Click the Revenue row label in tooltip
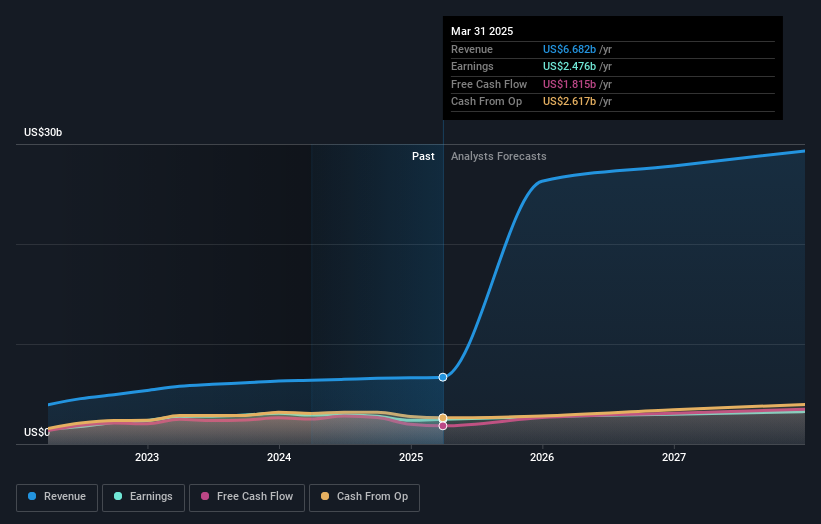The image size is (821, 524). click(x=472, y=49)
